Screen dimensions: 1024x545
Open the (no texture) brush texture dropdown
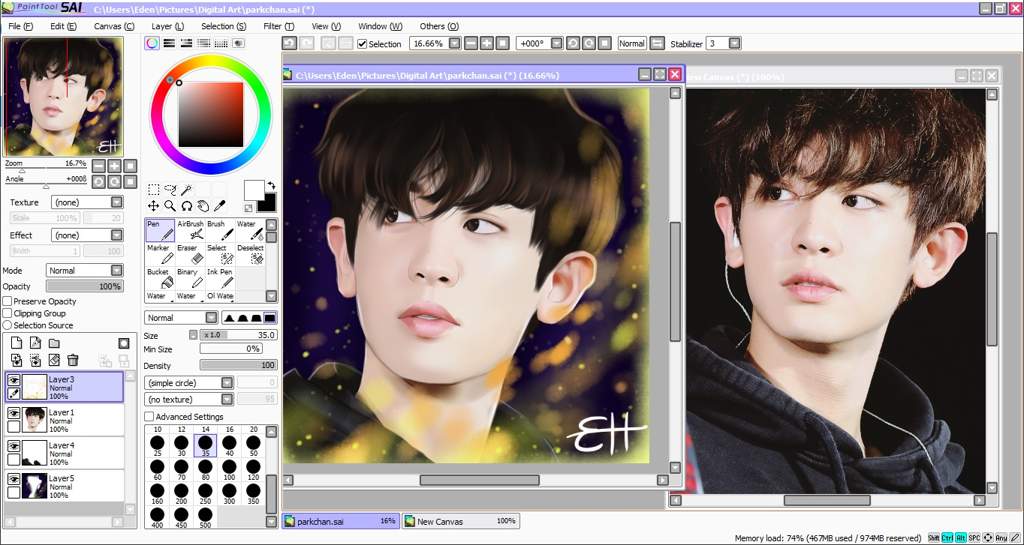189,399
